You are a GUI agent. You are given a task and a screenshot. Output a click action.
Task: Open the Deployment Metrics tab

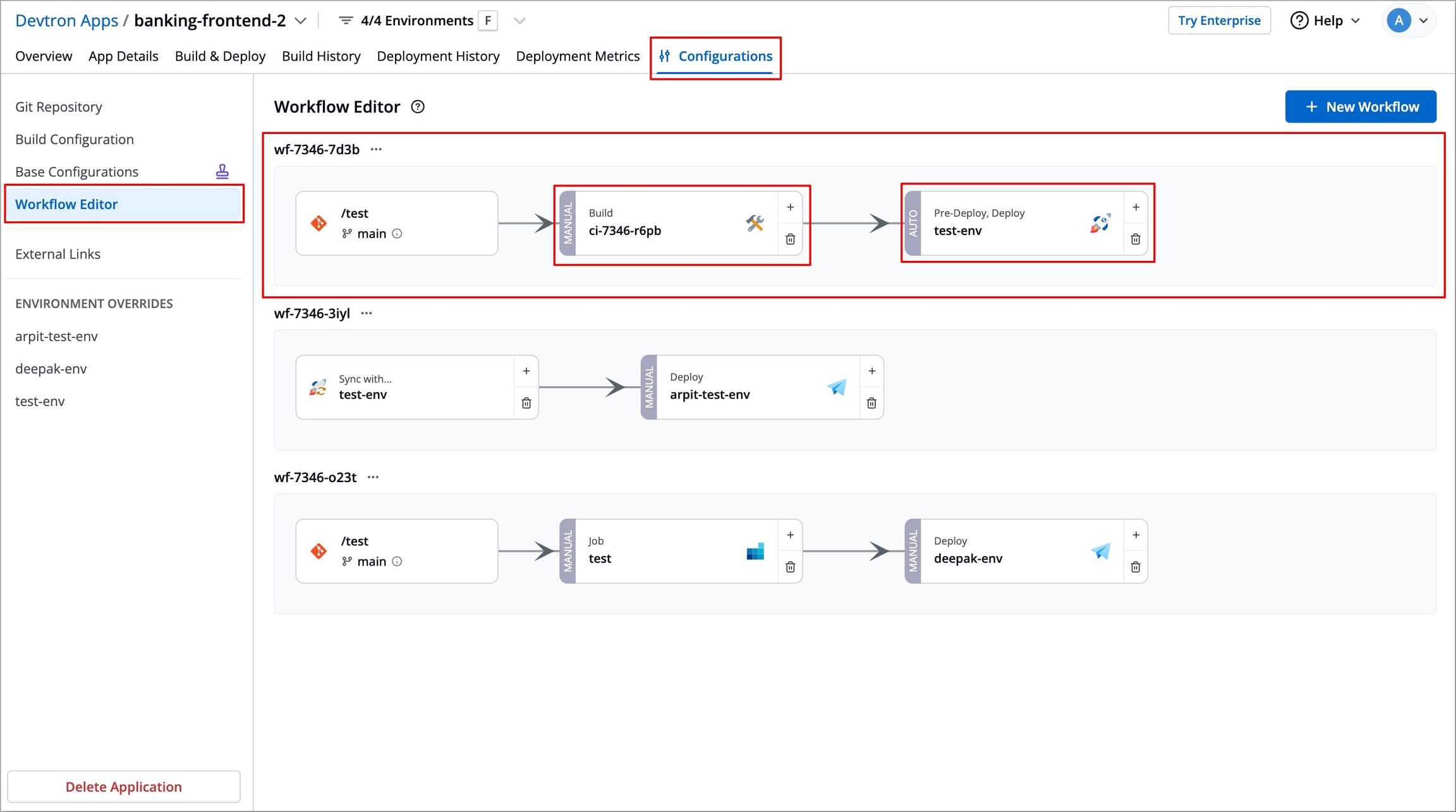578,56
